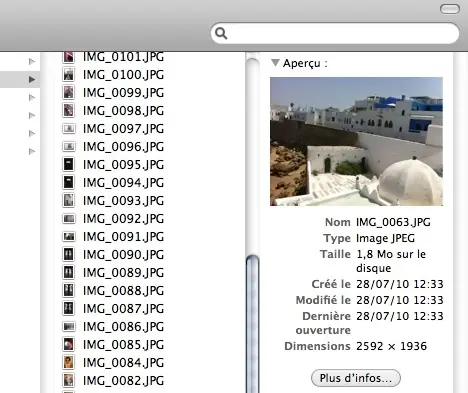Select the IMG_0100.JPG file icon
This screenshot has height=393, width=468.
point(69,74)
